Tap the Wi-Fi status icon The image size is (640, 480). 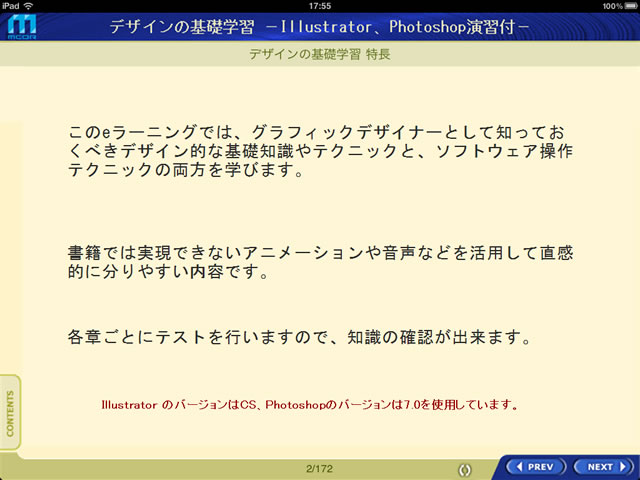pyautogui.click(x=29, y=6)
